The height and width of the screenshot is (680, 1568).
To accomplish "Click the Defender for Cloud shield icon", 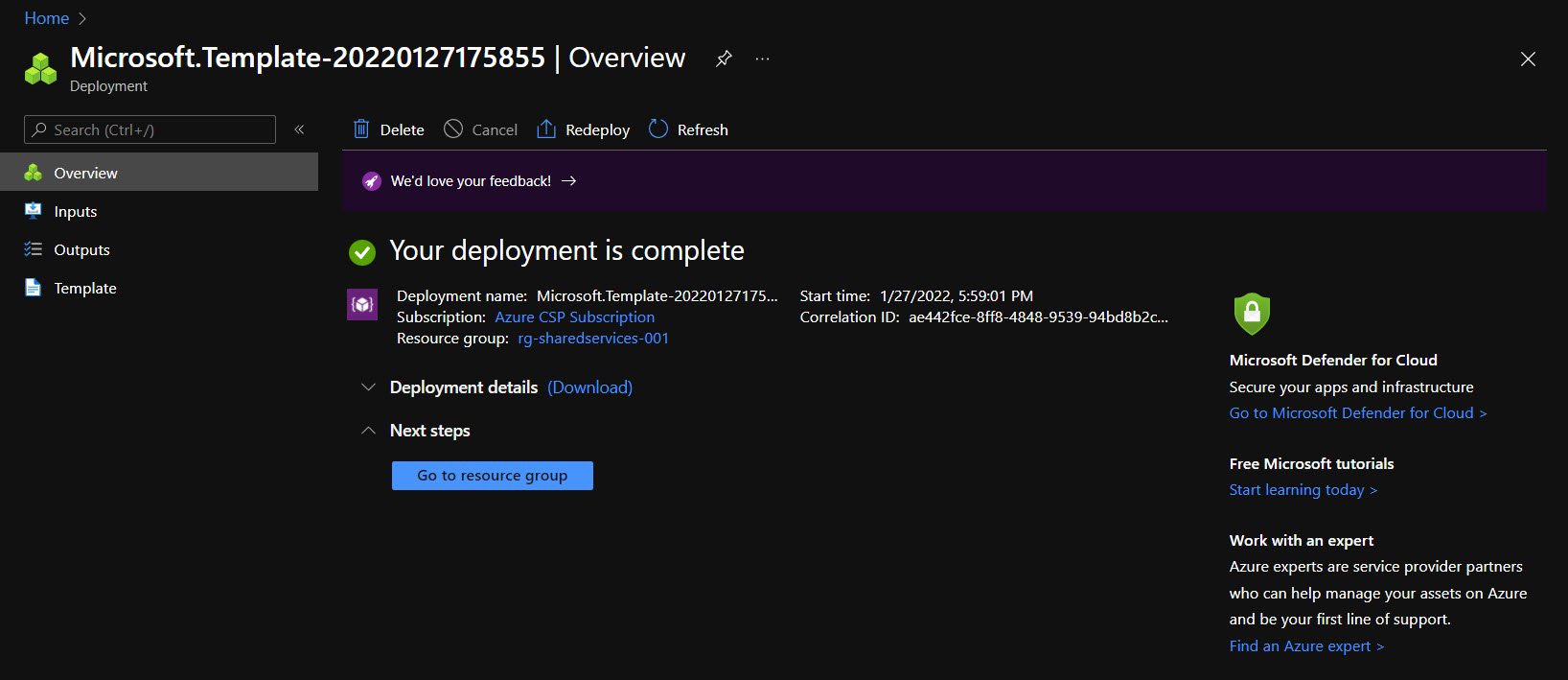I will click(x=1252, y=314).
